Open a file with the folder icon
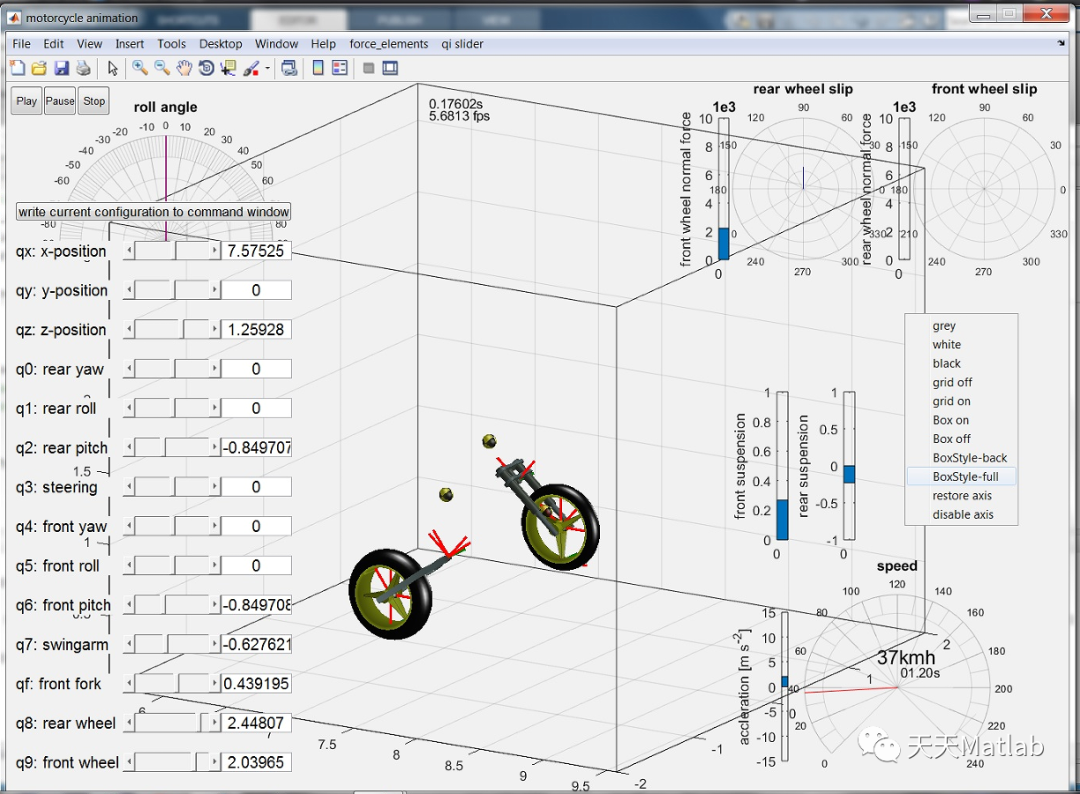 coord(39,68)
